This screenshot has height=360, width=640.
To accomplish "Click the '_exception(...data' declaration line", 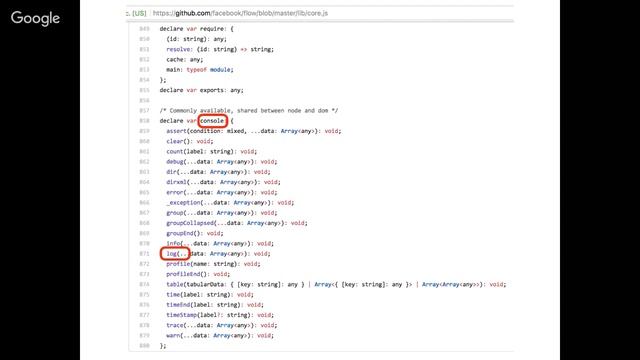I will (x=230, y=202).
